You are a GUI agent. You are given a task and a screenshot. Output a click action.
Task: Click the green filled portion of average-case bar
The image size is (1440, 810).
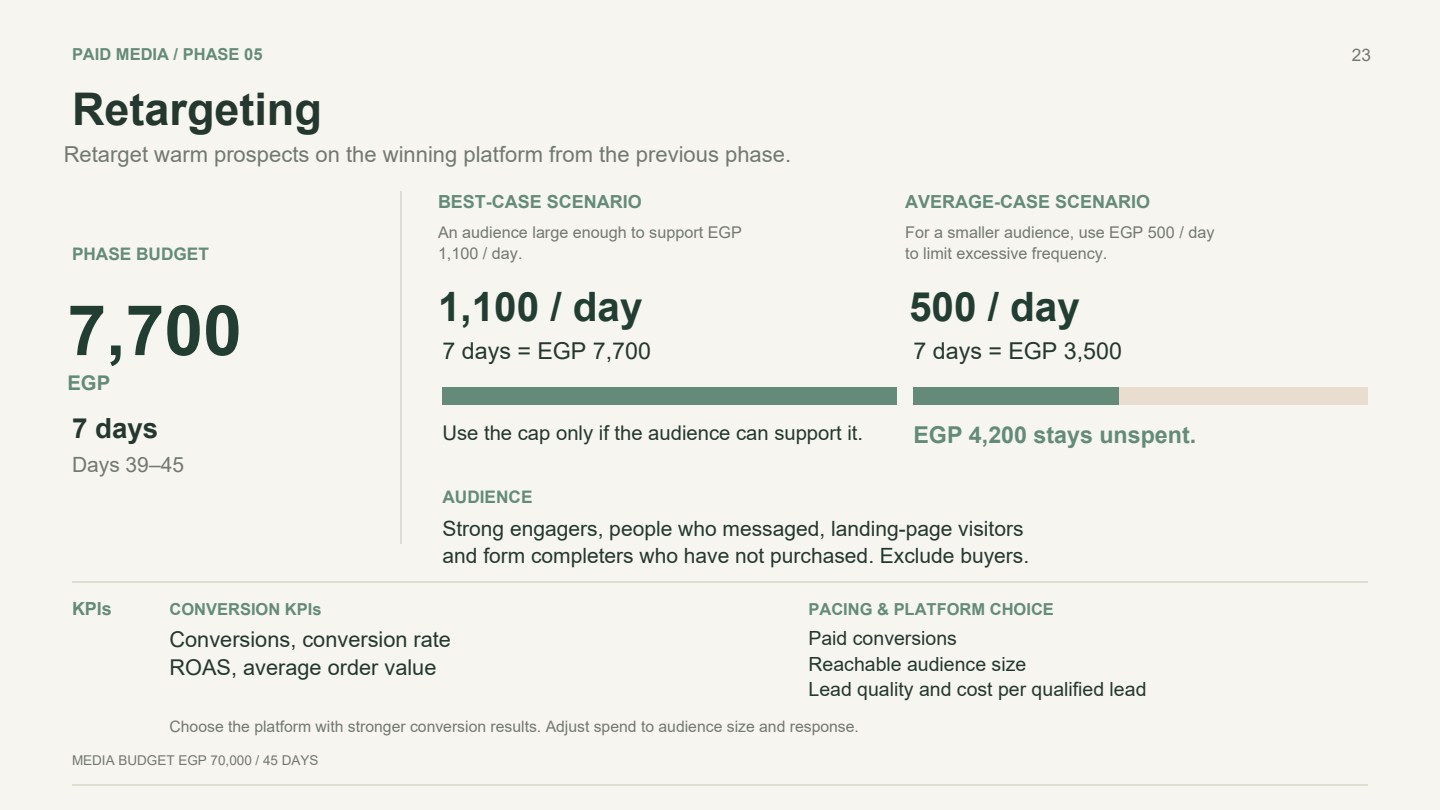(1016, 396)
